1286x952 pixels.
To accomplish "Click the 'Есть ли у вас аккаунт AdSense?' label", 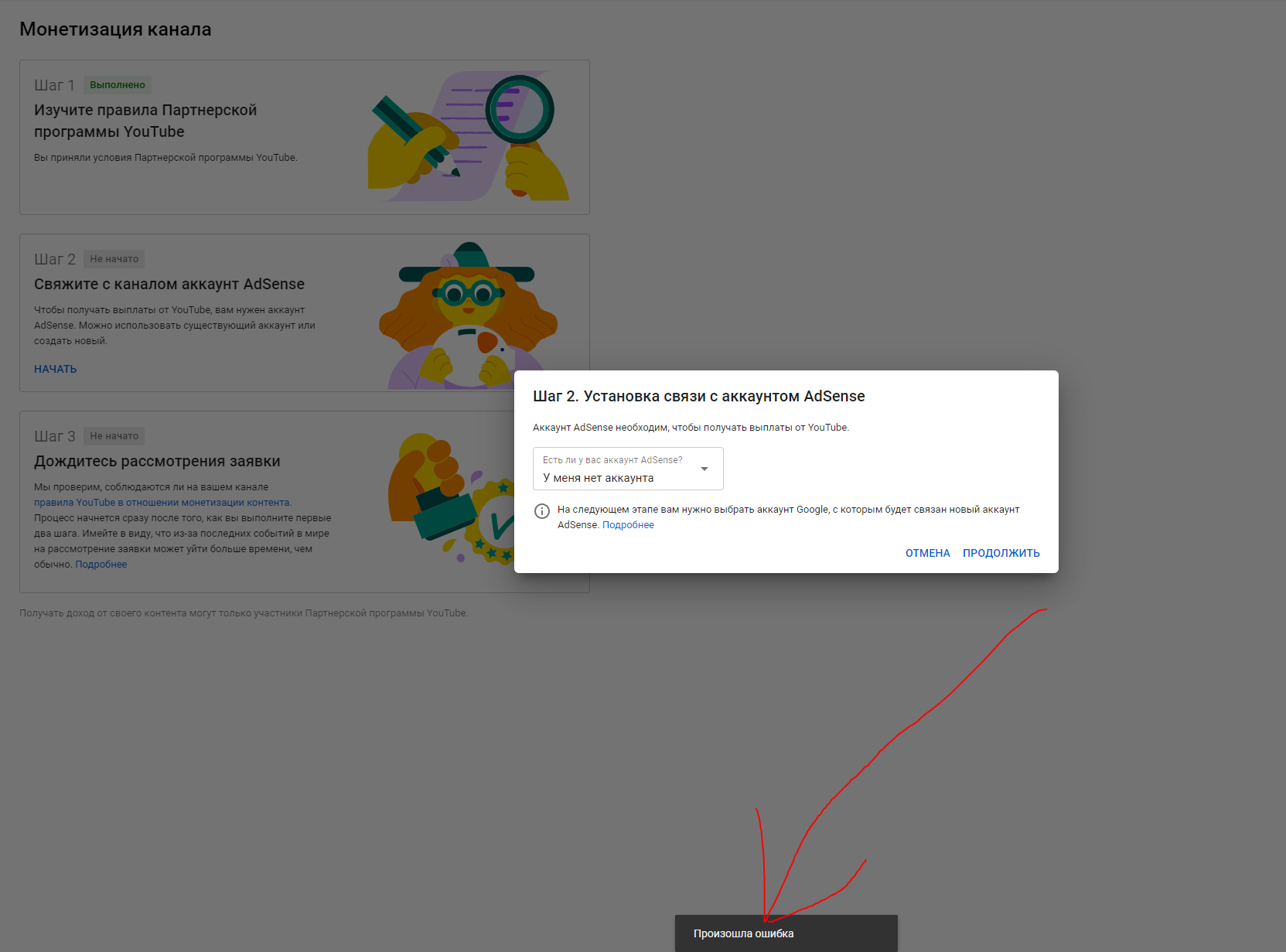I will 612,460.
